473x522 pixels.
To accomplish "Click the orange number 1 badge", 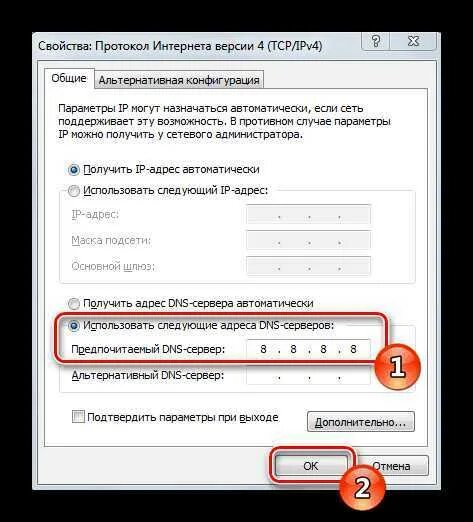I will (x=397, y=367).
